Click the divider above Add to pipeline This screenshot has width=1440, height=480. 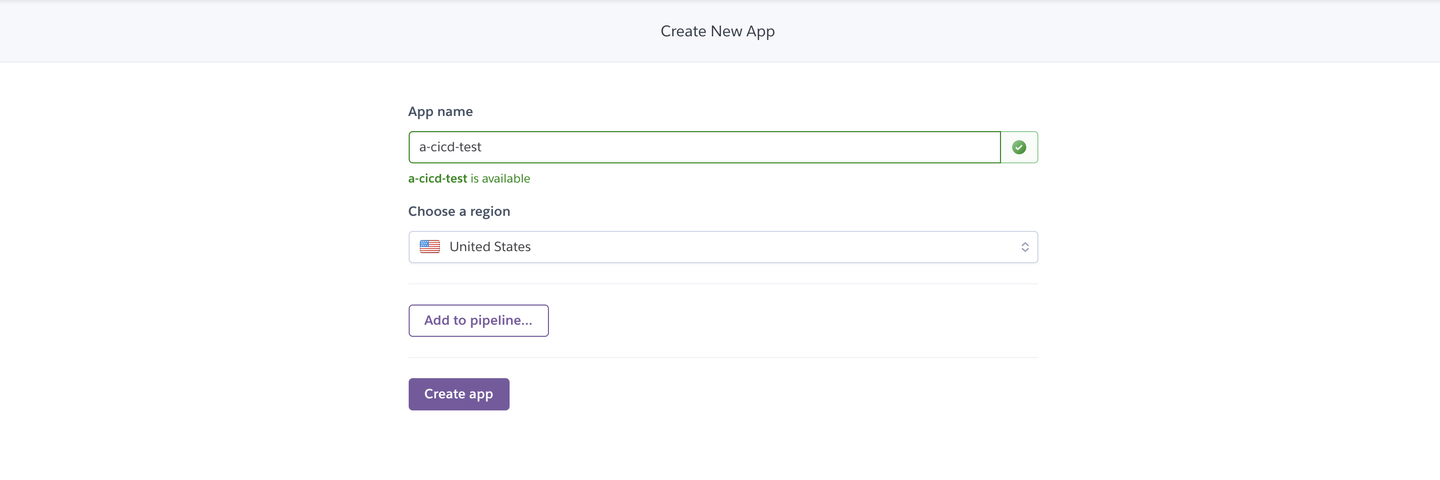pos(722,284)
